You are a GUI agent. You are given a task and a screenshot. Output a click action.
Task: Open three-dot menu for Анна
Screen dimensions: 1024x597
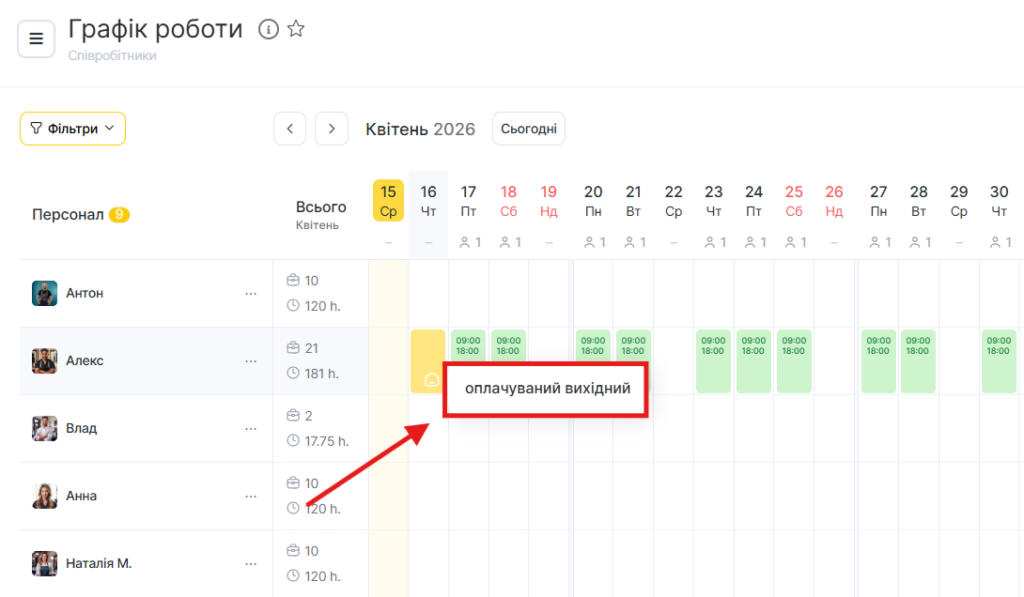point(251,496)
